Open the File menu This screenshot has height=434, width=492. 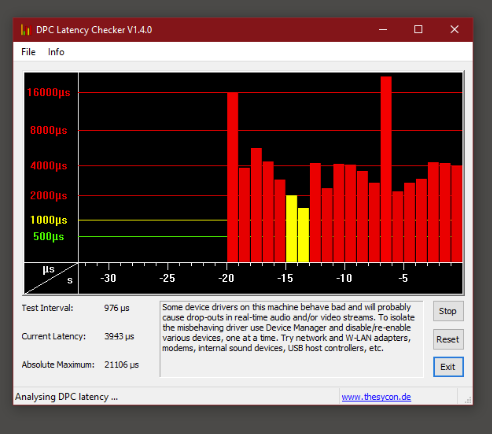click(28, 52)
